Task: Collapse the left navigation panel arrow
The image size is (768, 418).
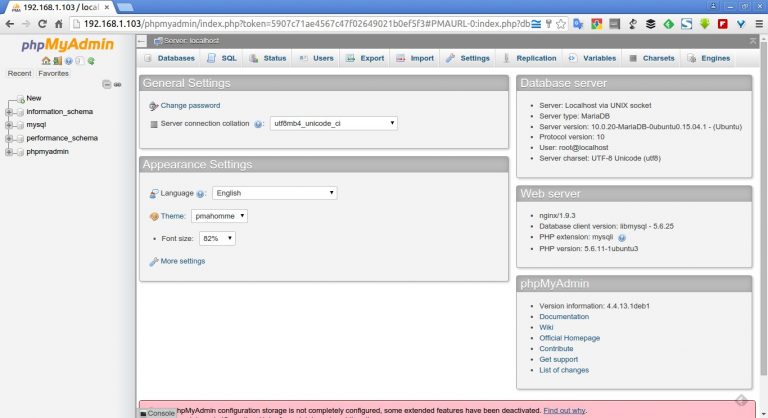Action: click(x=142, y=41)
